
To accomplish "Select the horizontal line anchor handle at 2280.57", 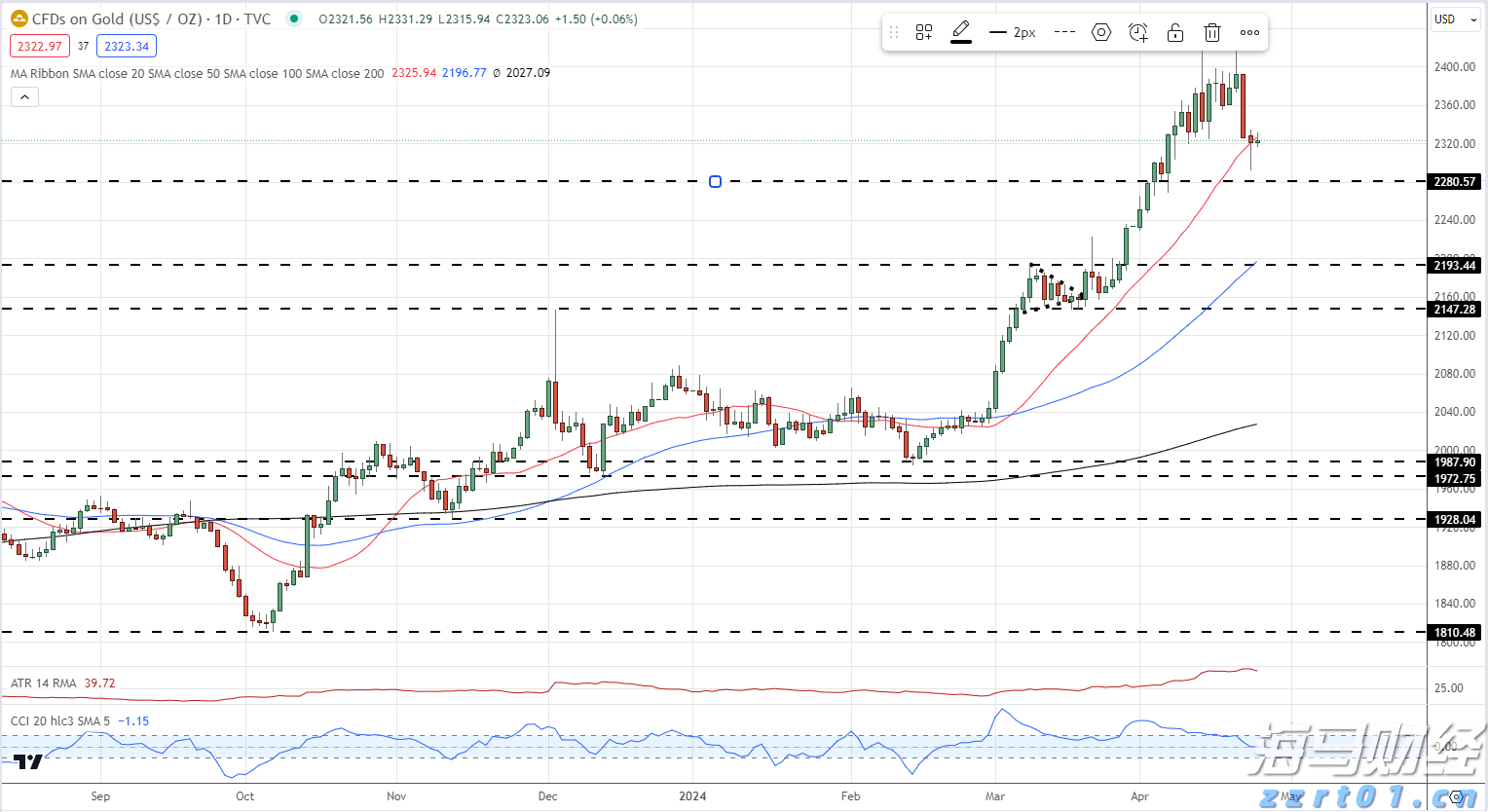I will click(x=716, y=181).
